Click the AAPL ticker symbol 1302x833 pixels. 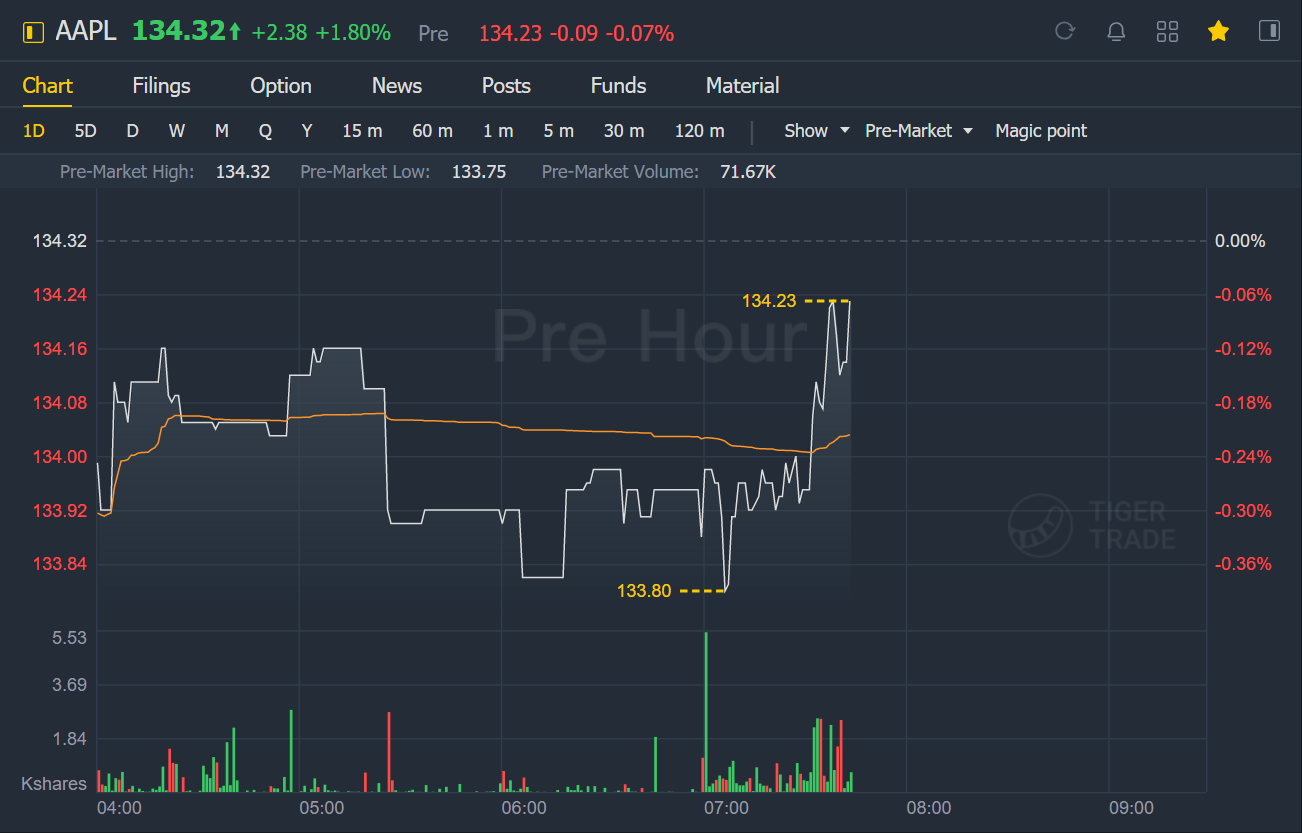click(x=86, y=32)
